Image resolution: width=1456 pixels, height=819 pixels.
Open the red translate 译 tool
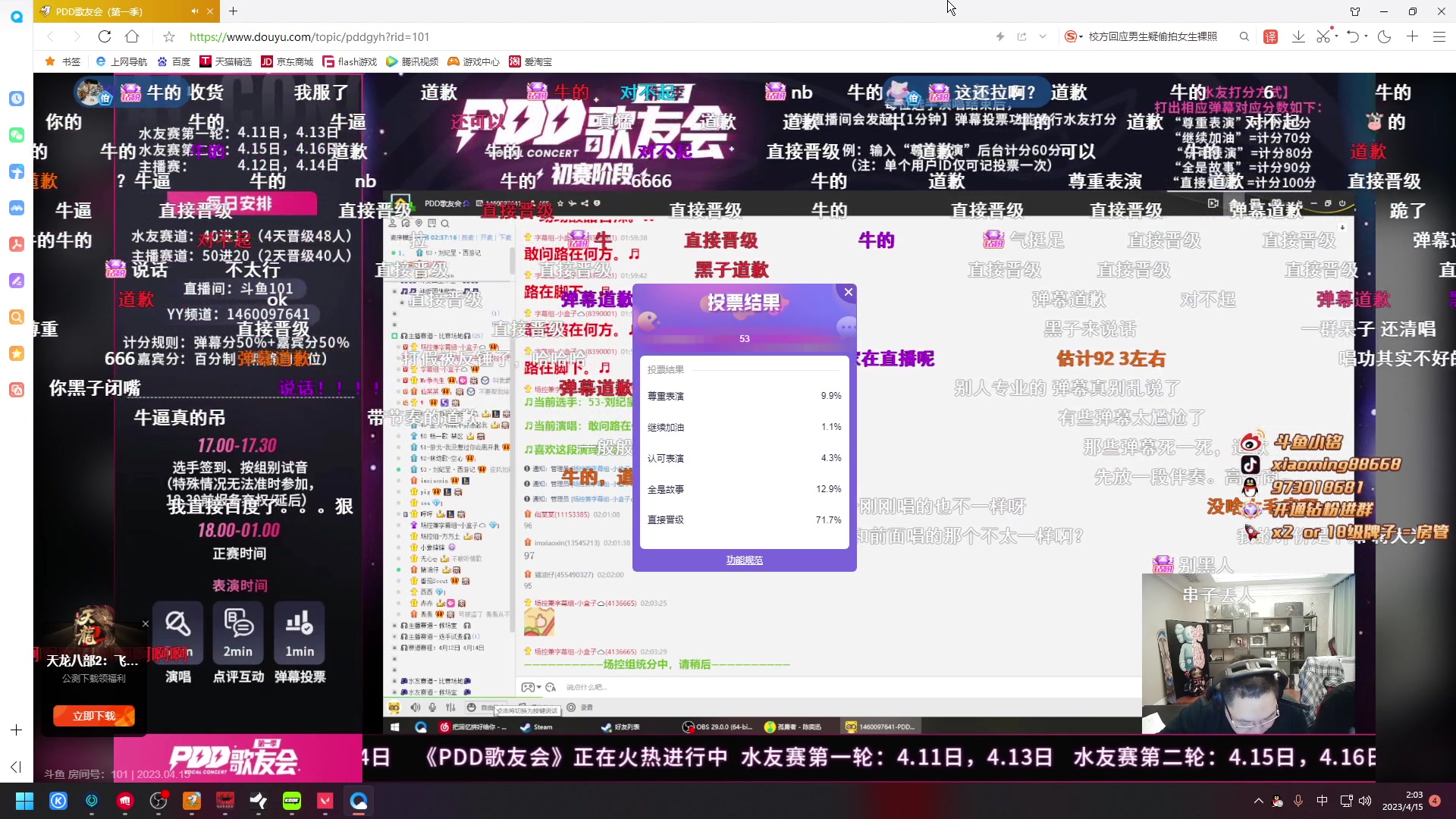point(1271,36)
